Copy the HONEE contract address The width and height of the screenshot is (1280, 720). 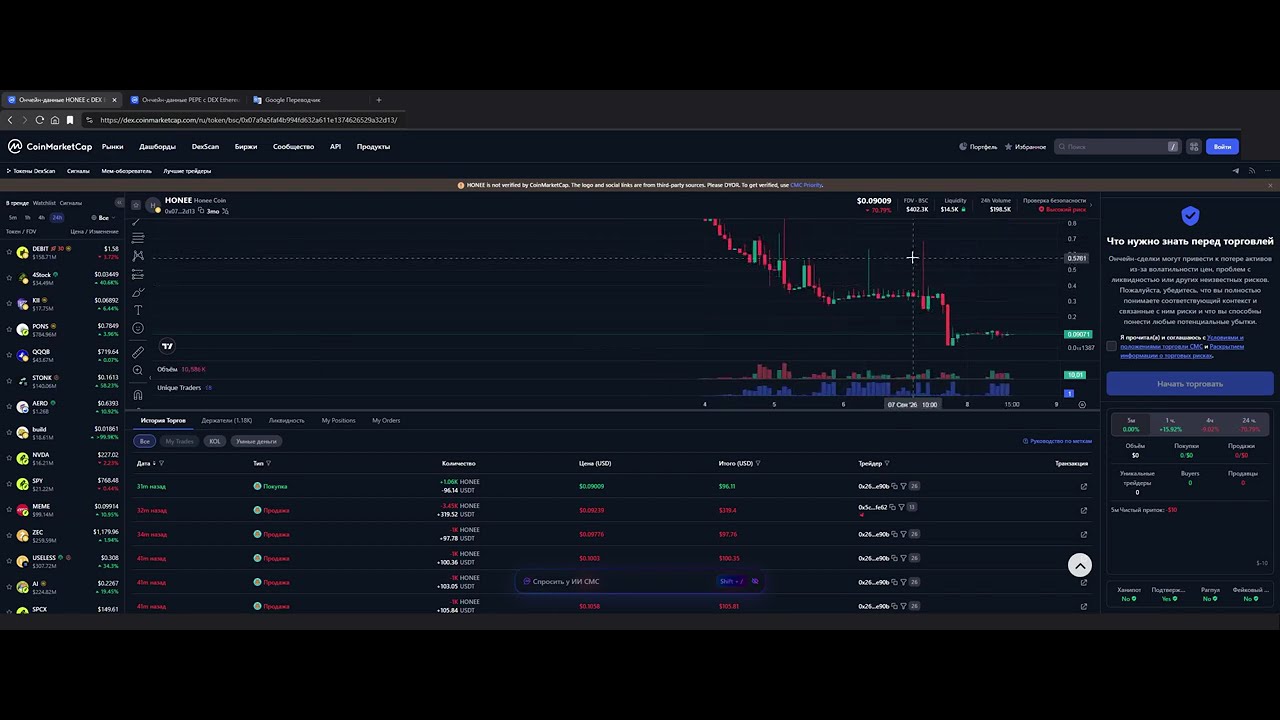tap(200, 211)
